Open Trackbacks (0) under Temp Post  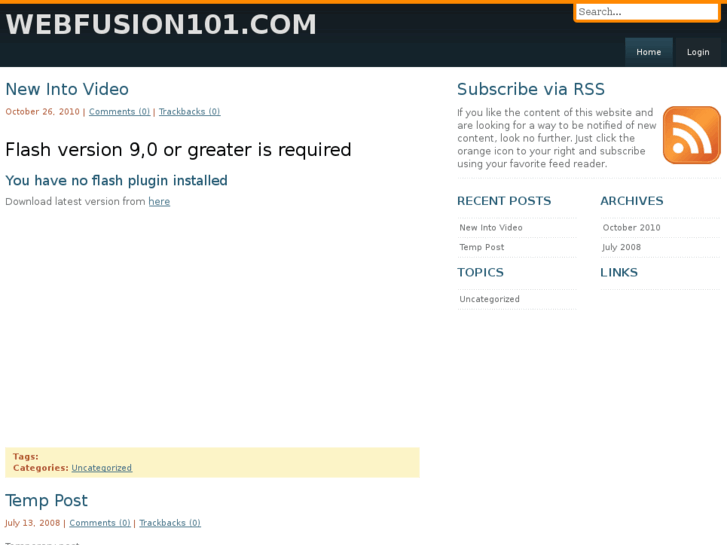tap(170, 523)
